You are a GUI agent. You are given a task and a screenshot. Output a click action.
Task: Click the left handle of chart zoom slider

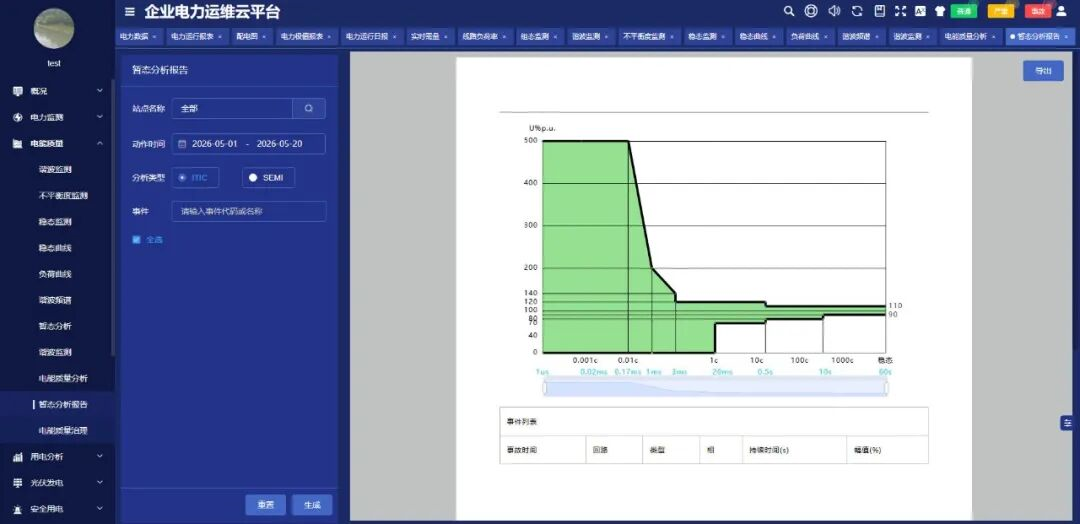coord(545,388)
